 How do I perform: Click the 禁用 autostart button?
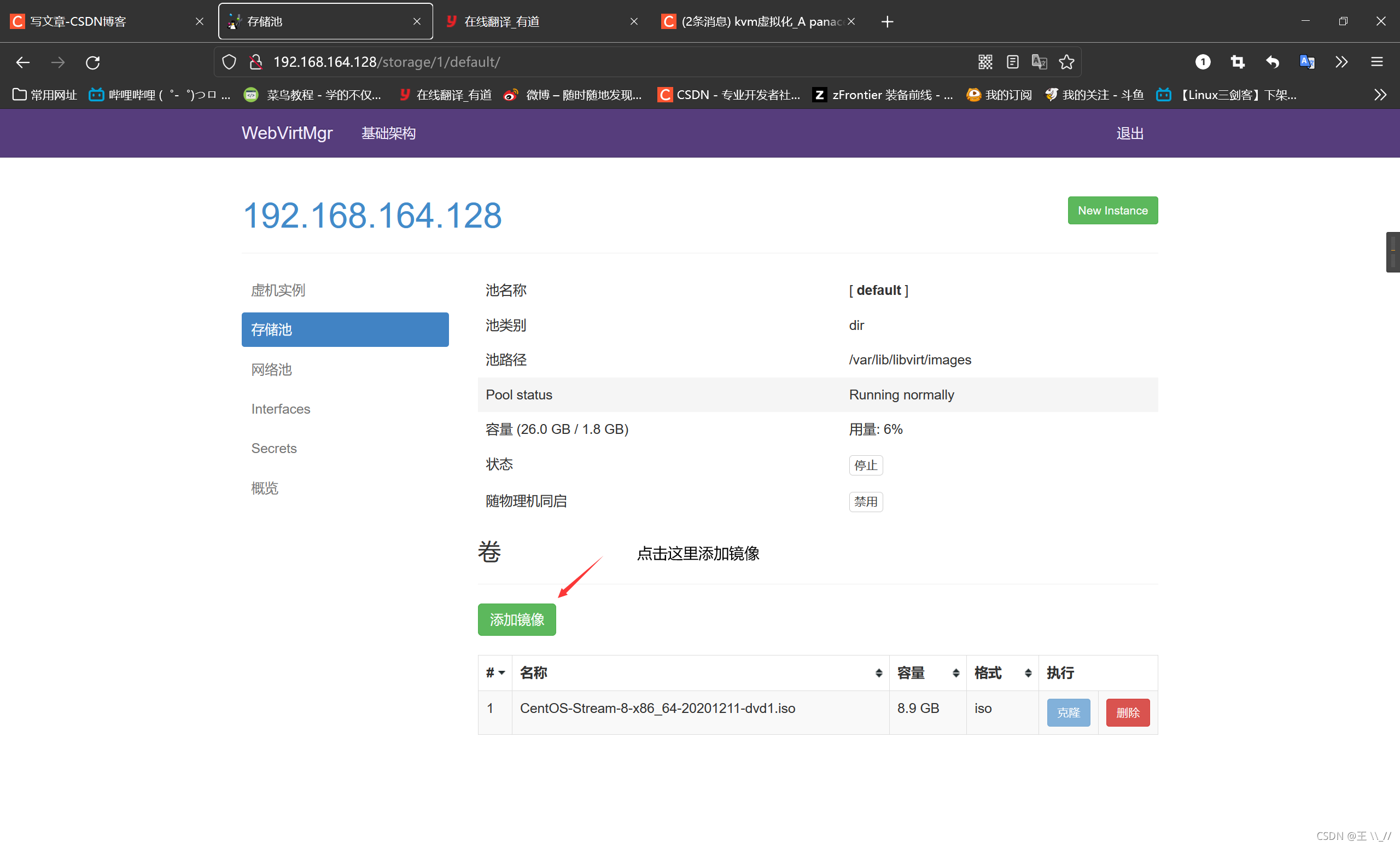(x=865, y=501)
